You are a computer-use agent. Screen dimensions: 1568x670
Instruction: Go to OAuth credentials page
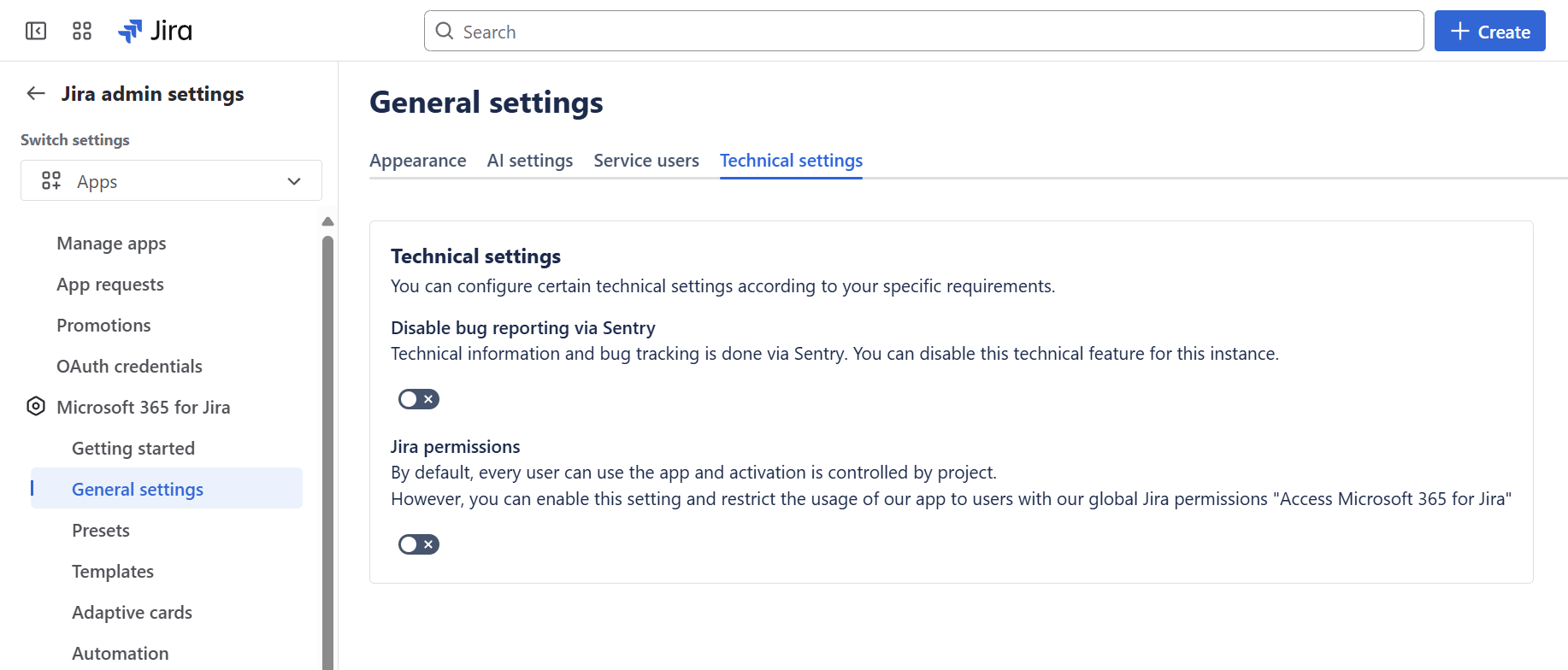click(x=129, y=367)
